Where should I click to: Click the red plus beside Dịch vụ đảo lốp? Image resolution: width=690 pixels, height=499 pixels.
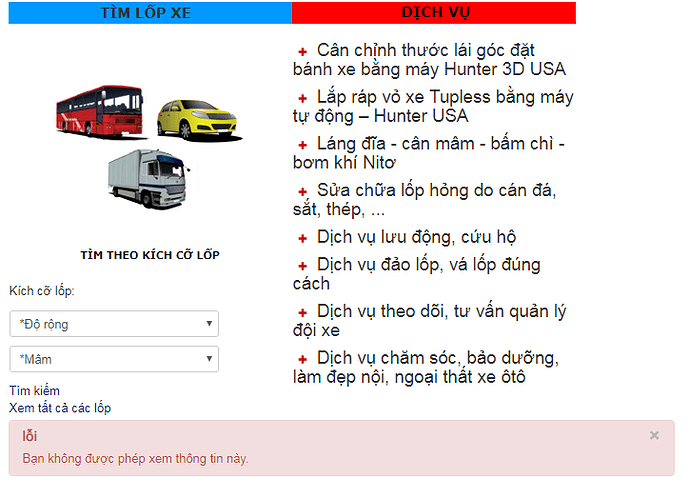pos(302,266)
